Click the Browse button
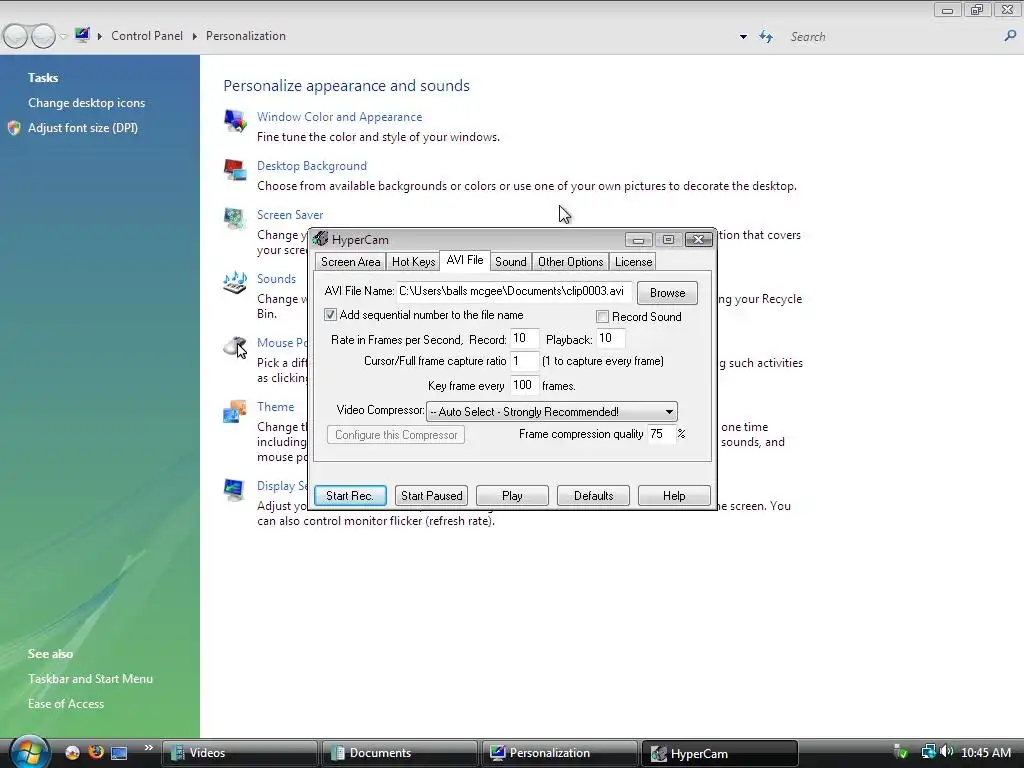Screen dimensions: 1024x768 pyautogui.click(x=667, y=293)
